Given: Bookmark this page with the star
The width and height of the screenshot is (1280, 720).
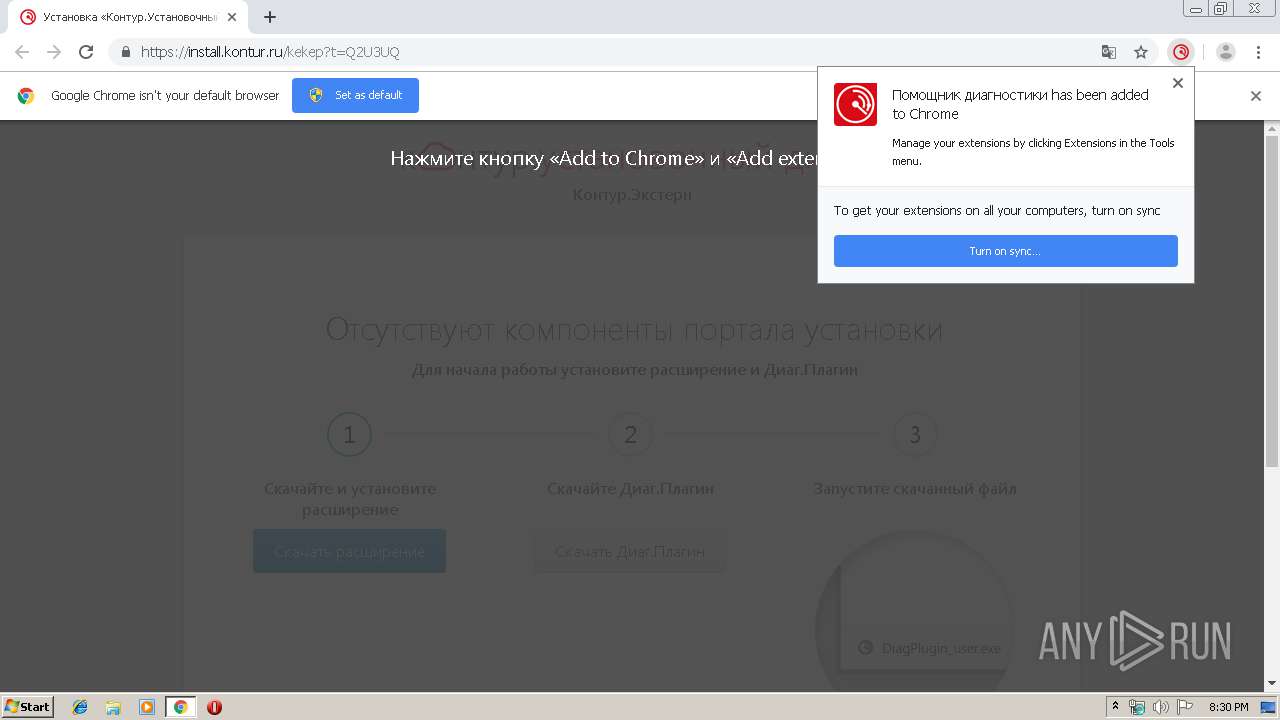Looking at the screenshot, I should 1141,52.
